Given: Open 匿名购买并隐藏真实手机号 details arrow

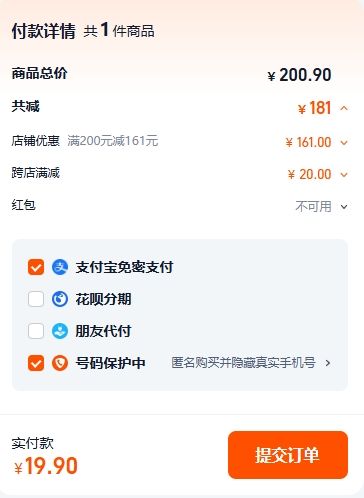Looking at the screenshot, I should [328, 363].
